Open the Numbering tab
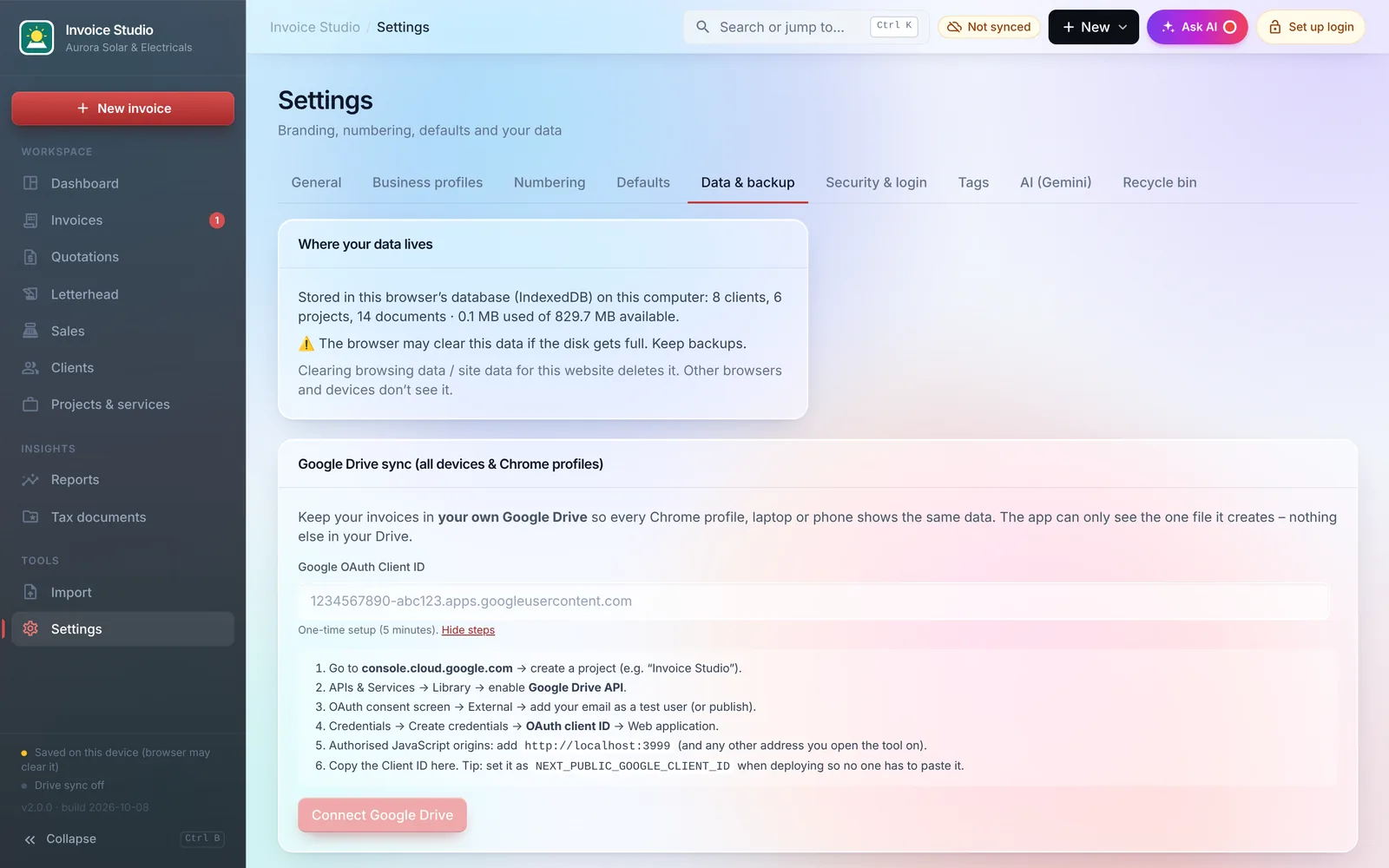The height and width of the screenshot is (868, 1389). coord(550,182)
